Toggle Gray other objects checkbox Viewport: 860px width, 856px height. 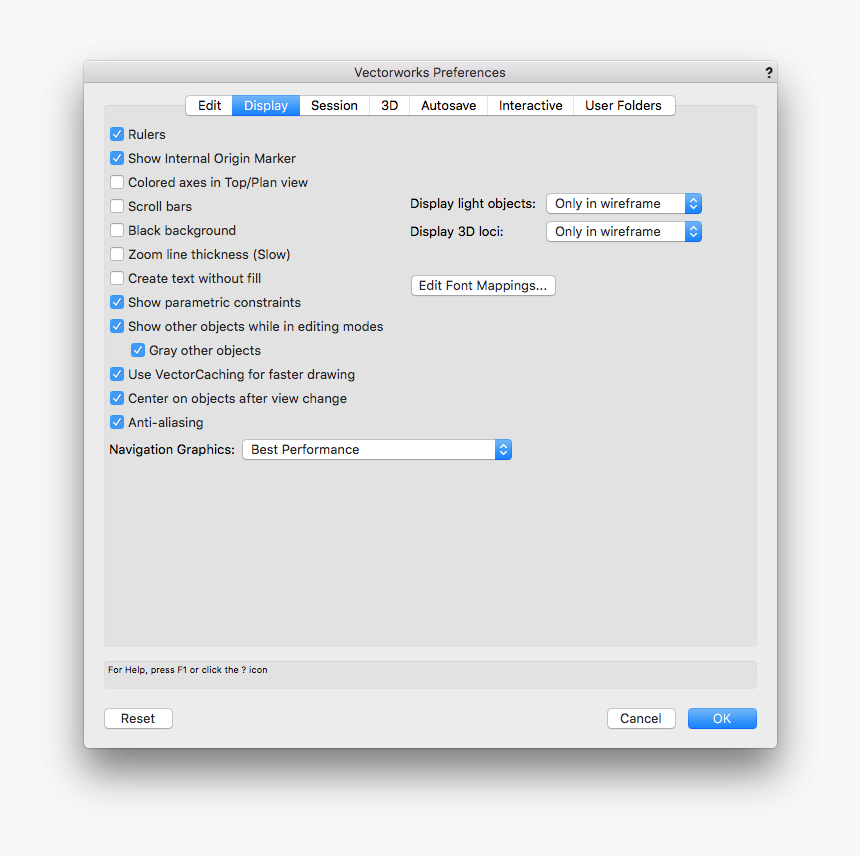tap(138, 350)
